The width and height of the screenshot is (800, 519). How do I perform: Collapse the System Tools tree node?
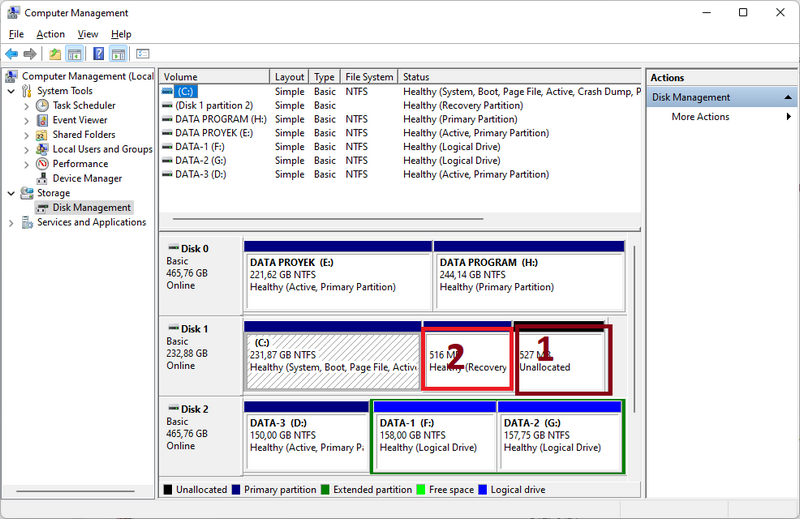[x=11, y=91]
